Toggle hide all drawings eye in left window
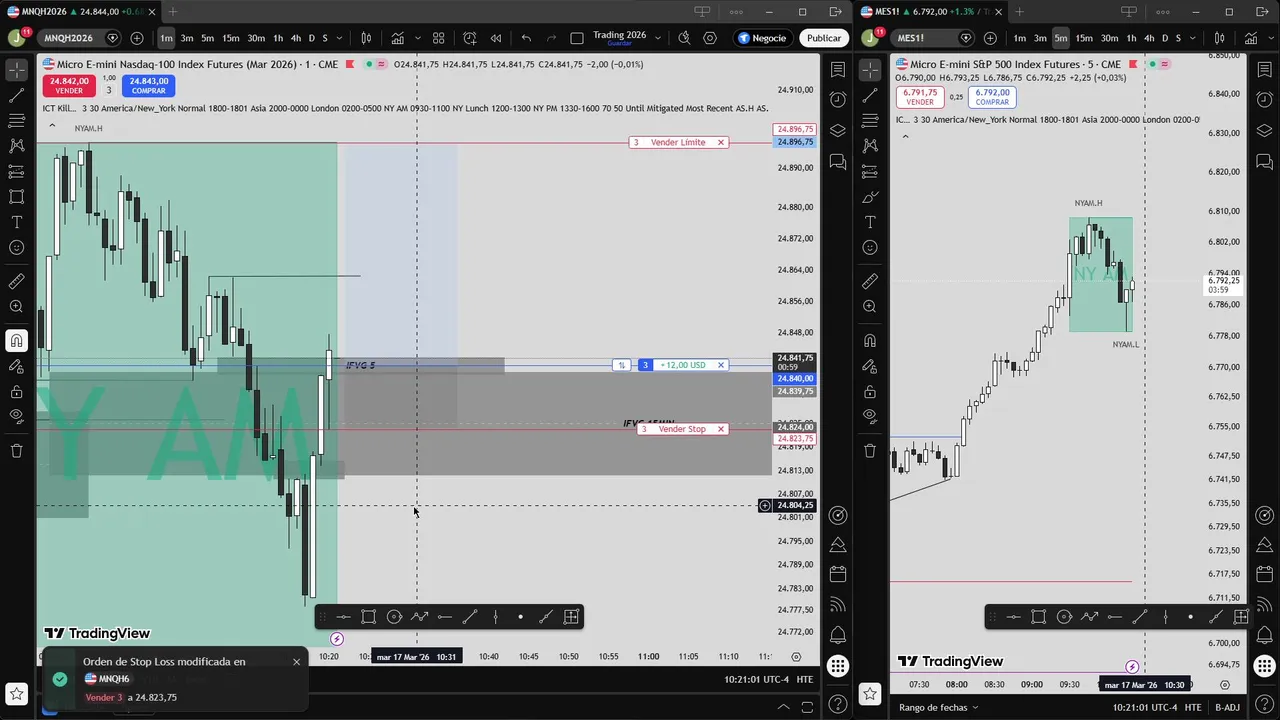The height and width of the screenshot is (720, 1280). [16, 416]
